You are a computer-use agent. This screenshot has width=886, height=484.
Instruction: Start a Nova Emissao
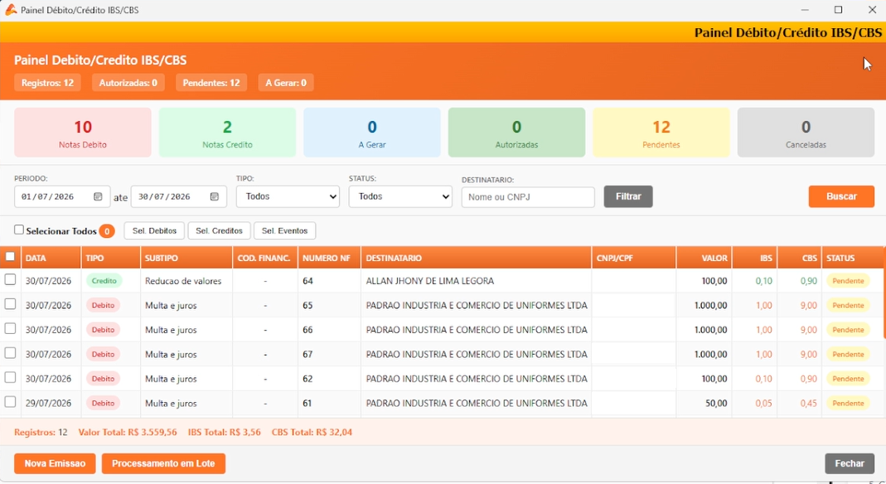click(x=55, y=464)
